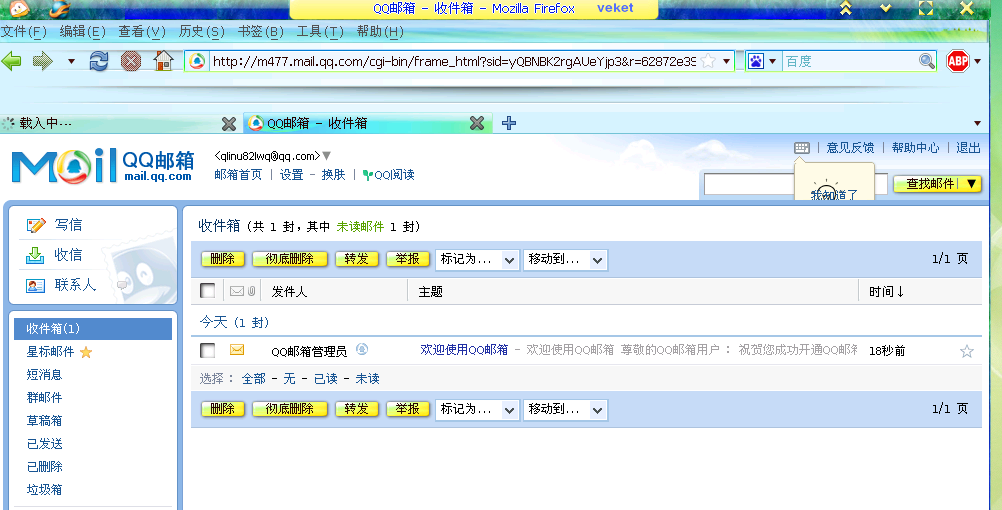
Task: Open 草稿箱 folder
Action: (45, 421)
